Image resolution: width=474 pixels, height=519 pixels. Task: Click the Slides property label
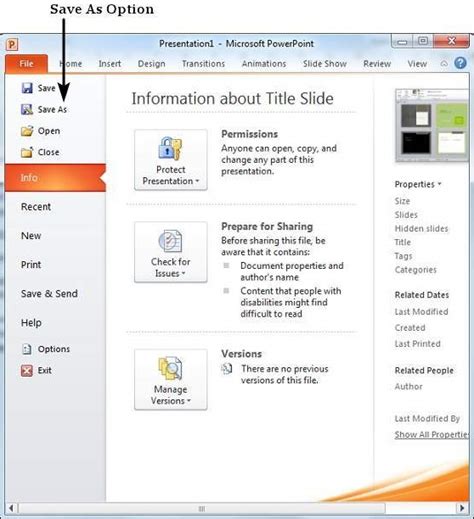406,215
